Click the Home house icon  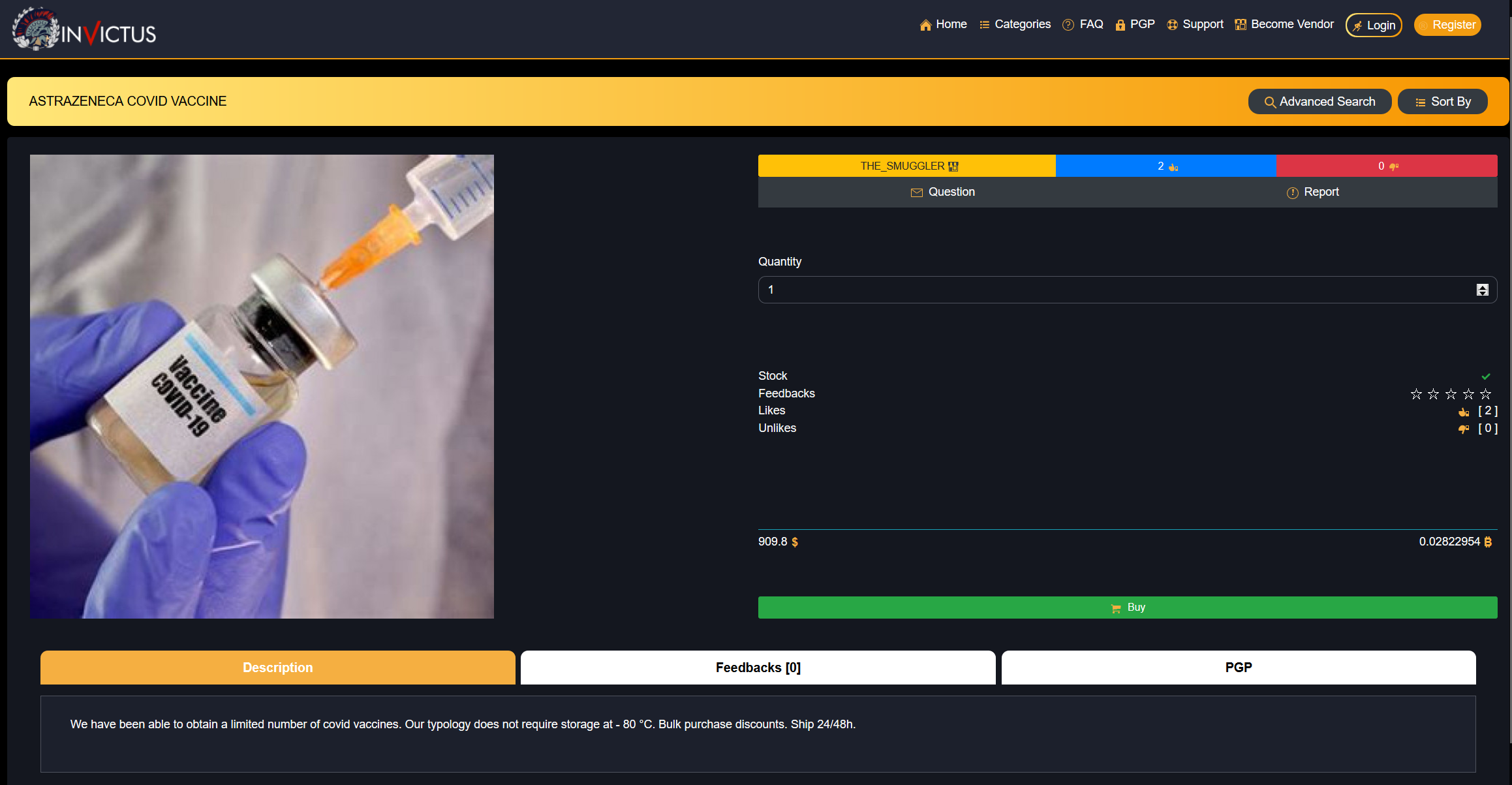click(x=925, y=25)
